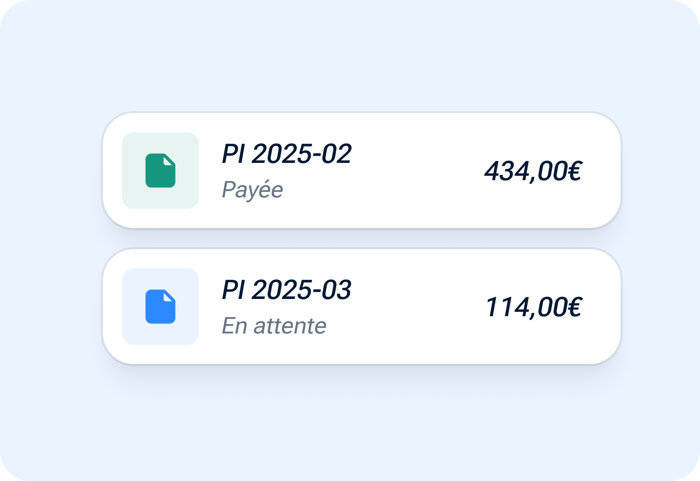
Task: Open the PI 2025-02 title
Action: click(287, 154)
